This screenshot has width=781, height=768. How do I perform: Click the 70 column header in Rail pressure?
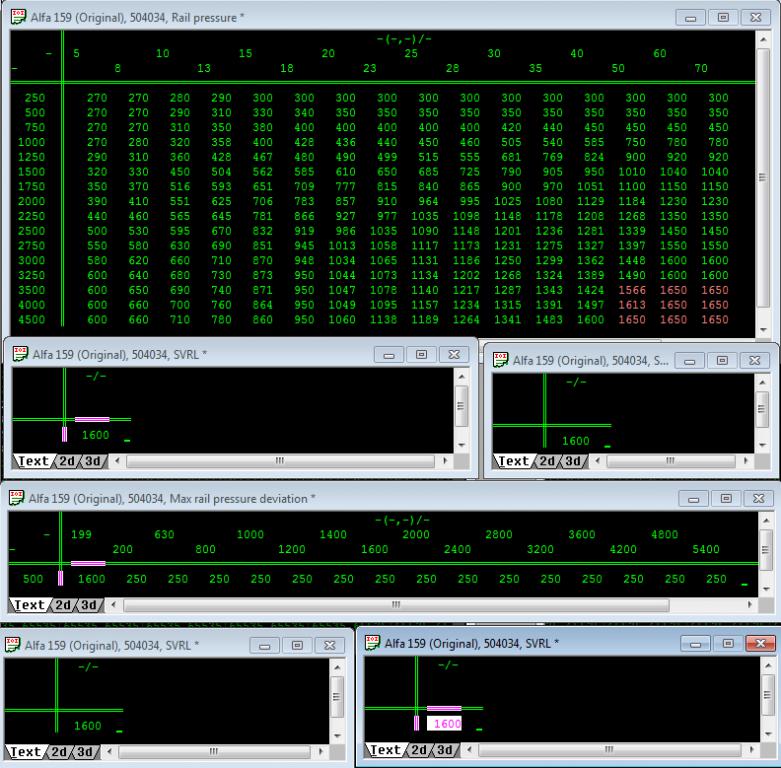pyautogui.click(x=701, y=68)
